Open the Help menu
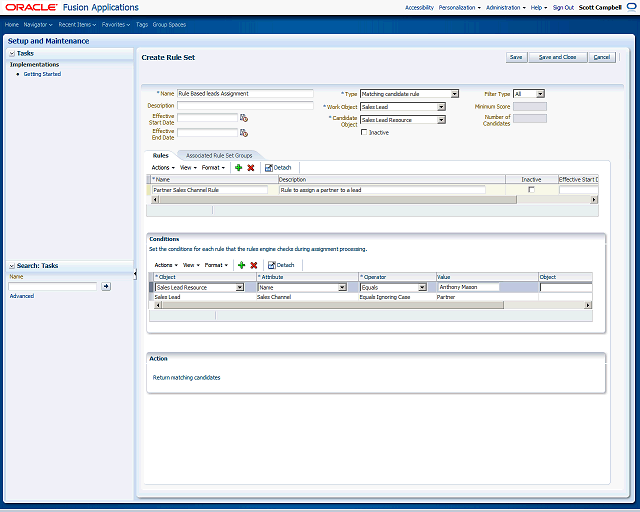The height and width of the screenshot is (512, 640). tap(539, 7)
